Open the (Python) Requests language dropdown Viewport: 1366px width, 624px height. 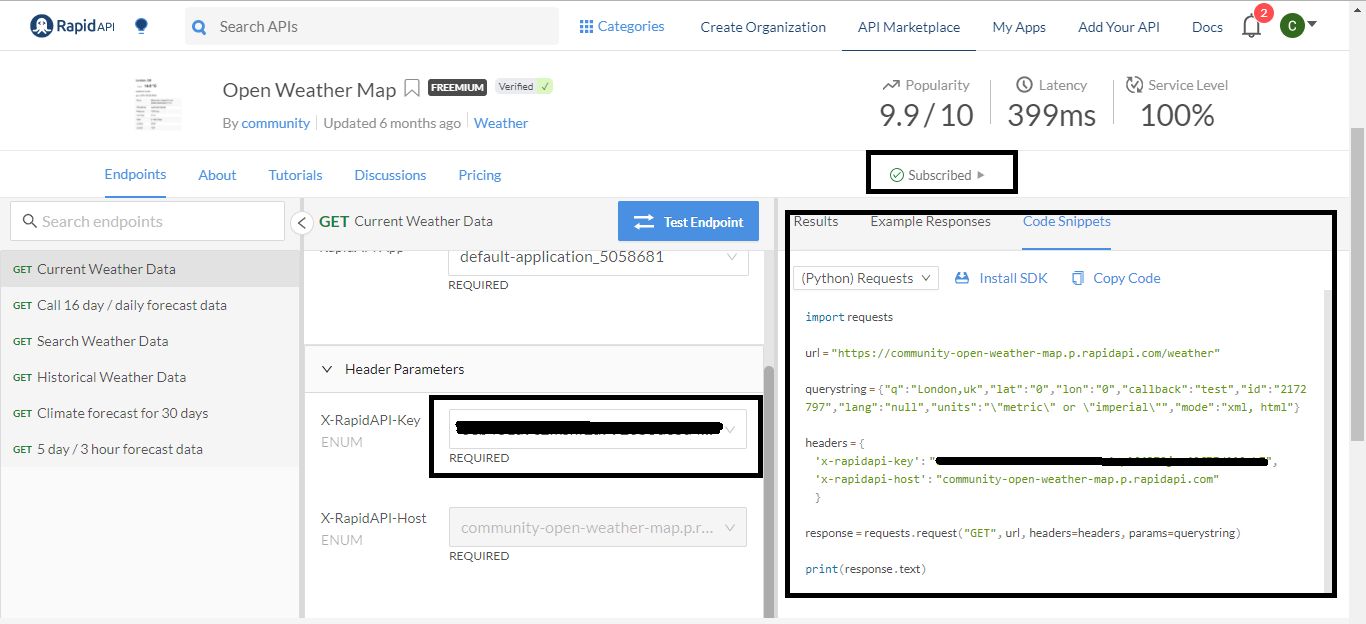click(866, 278)
